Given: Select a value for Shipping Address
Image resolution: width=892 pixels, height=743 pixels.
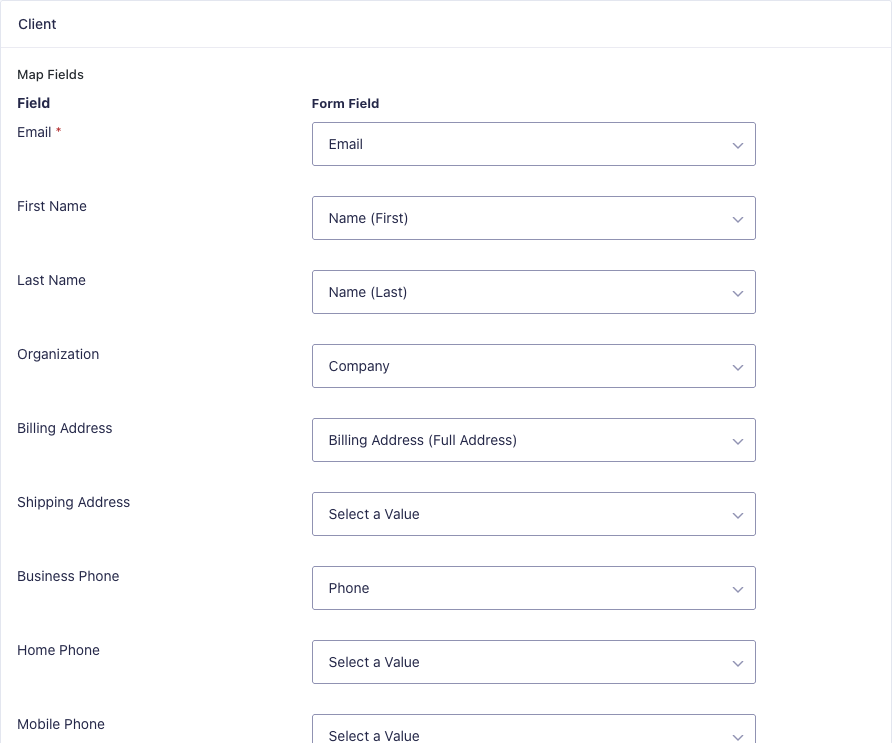Looking at the screenshot, I should (534, 514).
